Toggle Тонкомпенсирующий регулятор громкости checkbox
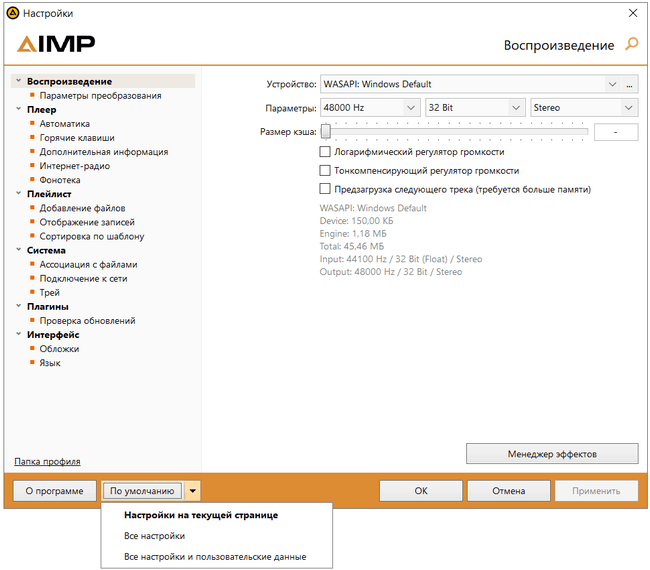This screenshot has height=570, width=650. click(325, 170)
